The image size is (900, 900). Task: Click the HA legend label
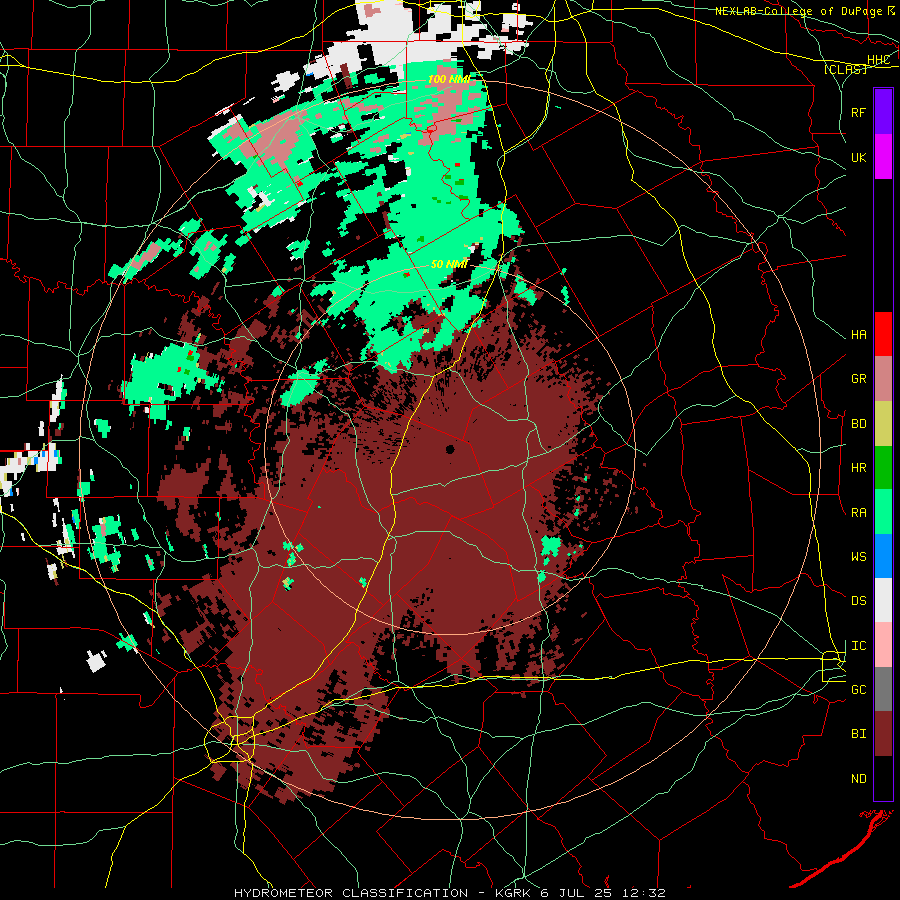point(858,335)
